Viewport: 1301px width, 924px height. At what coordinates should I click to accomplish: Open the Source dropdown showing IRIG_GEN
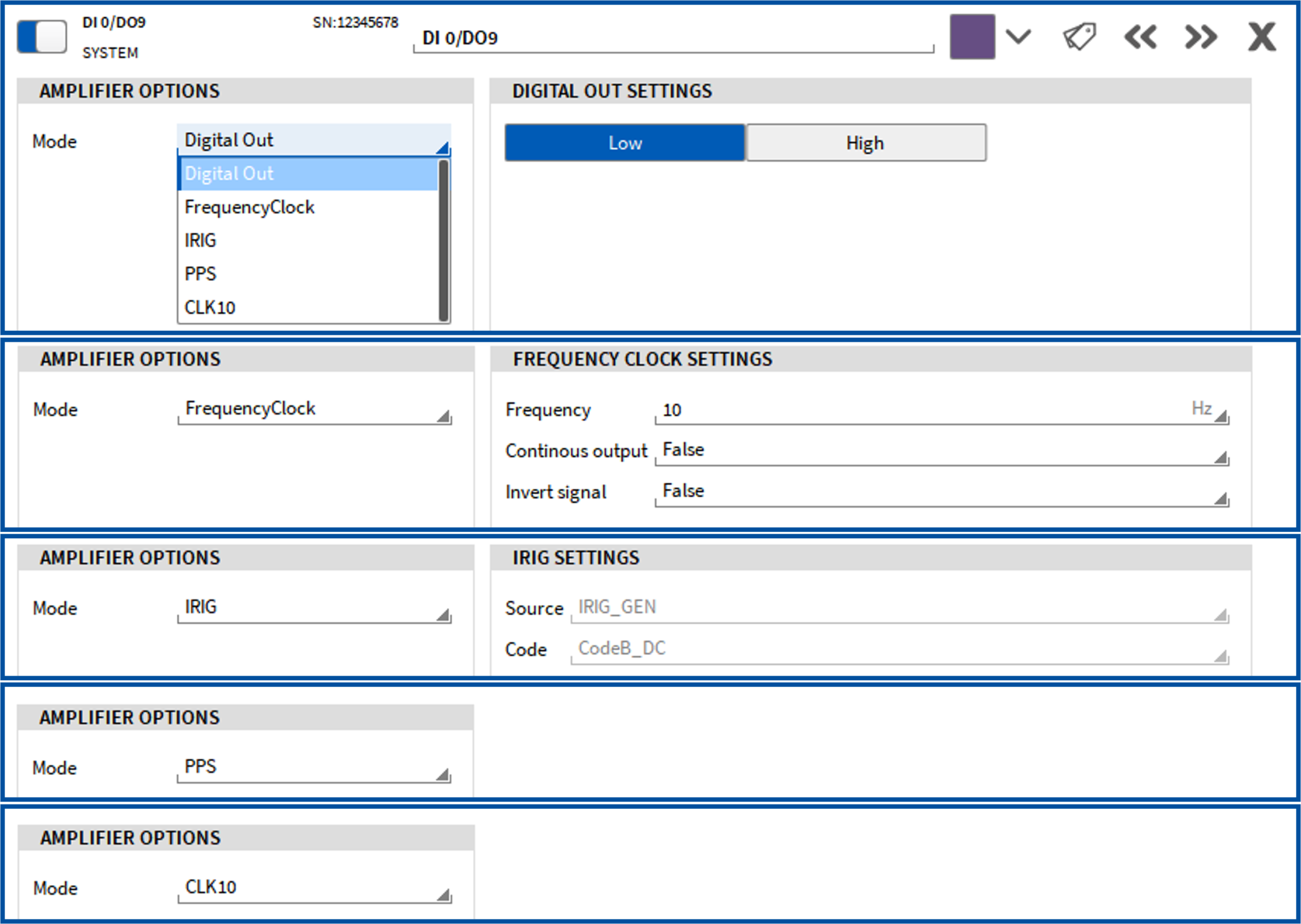click(901, 608)
